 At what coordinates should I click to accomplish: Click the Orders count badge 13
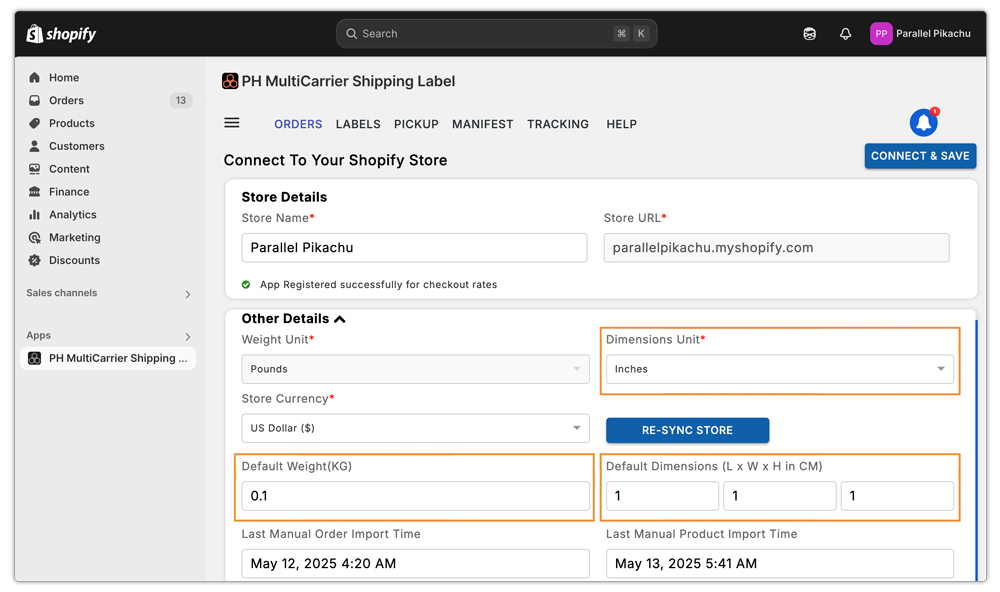tap(180, 101)
